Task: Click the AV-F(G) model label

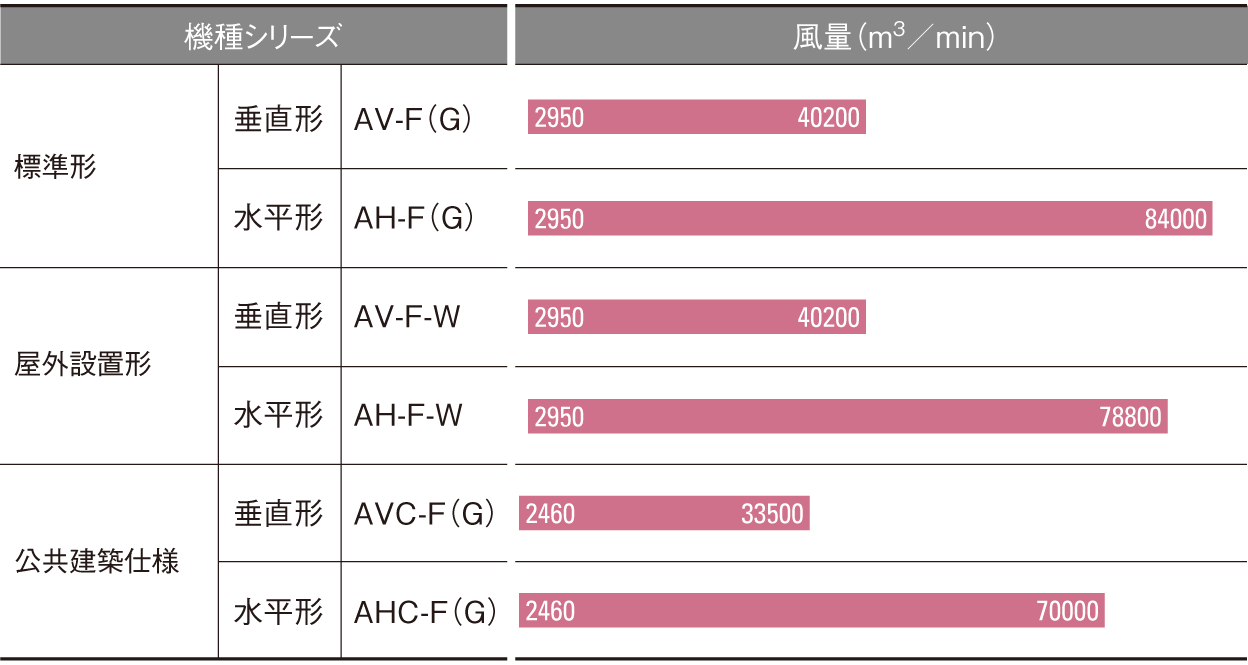Action: click(413, 119)
